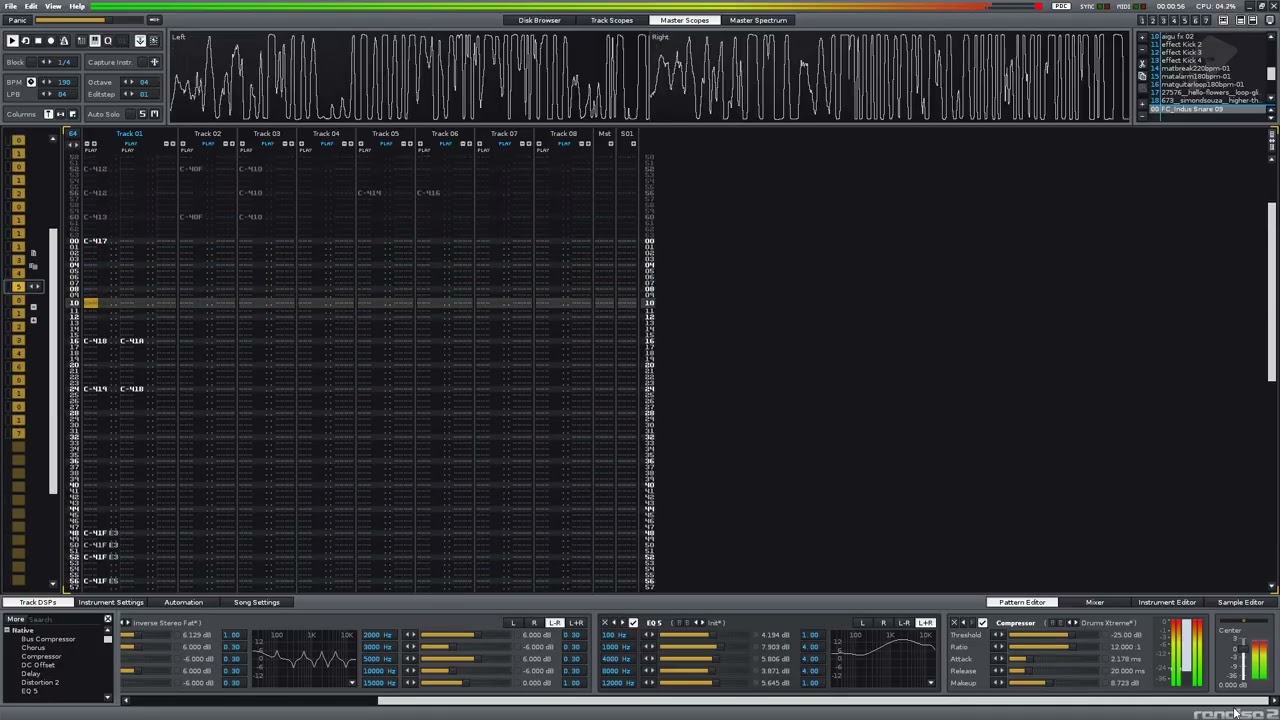Click the Panic button

[x=17, y=20]
